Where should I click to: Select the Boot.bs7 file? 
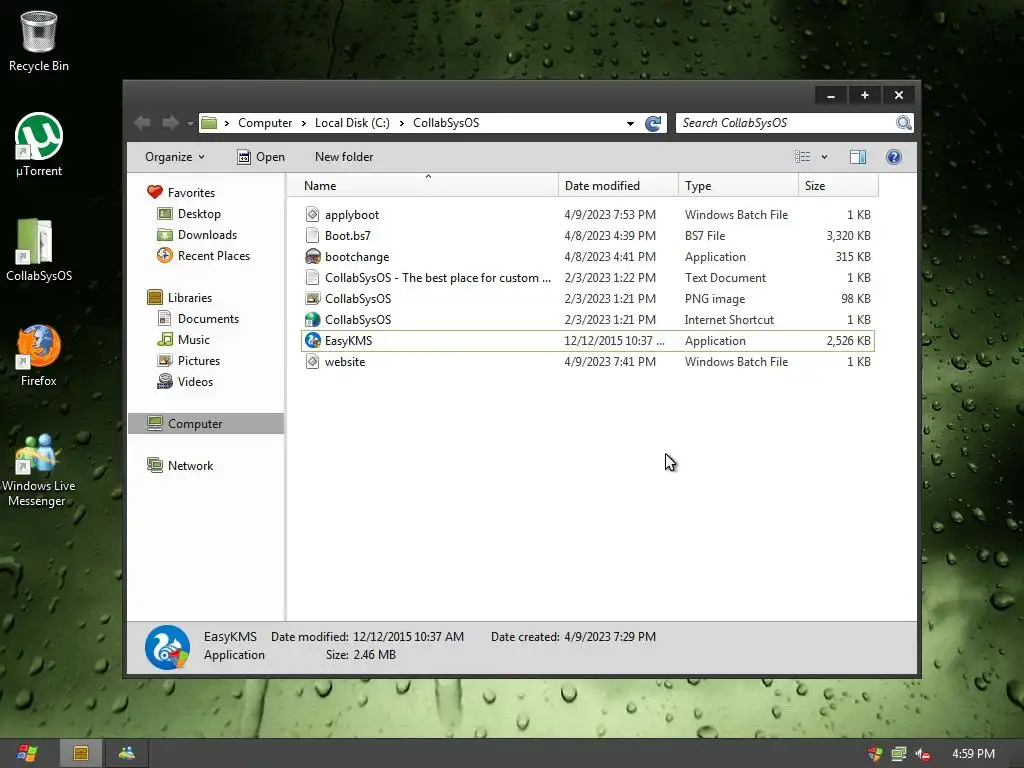[x=588, y=236]
